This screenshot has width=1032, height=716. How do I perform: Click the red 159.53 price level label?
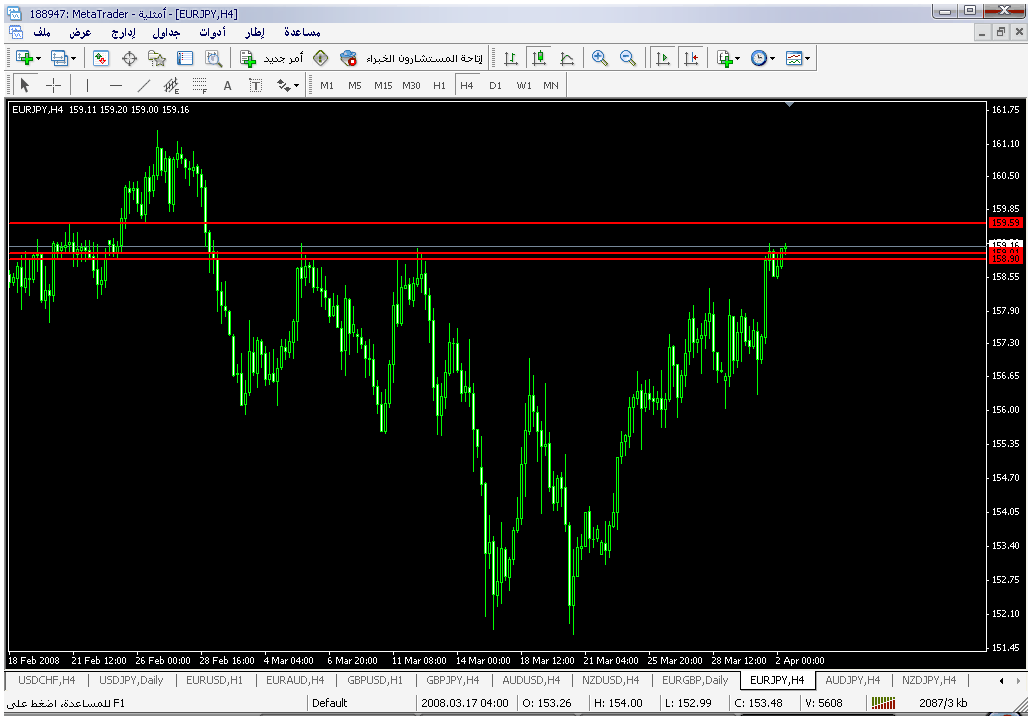(1004, 222)
